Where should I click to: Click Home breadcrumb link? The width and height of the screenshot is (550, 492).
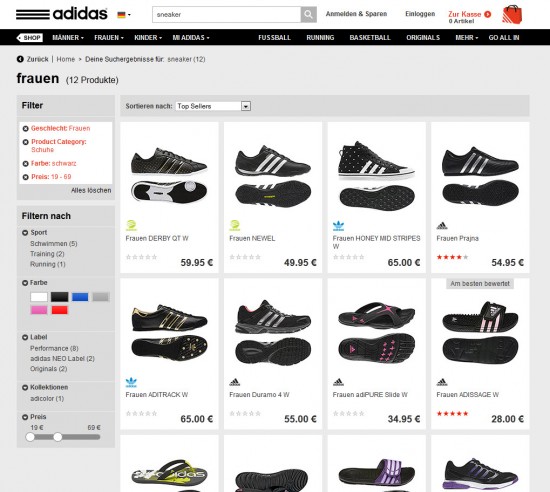pos(66,59)
